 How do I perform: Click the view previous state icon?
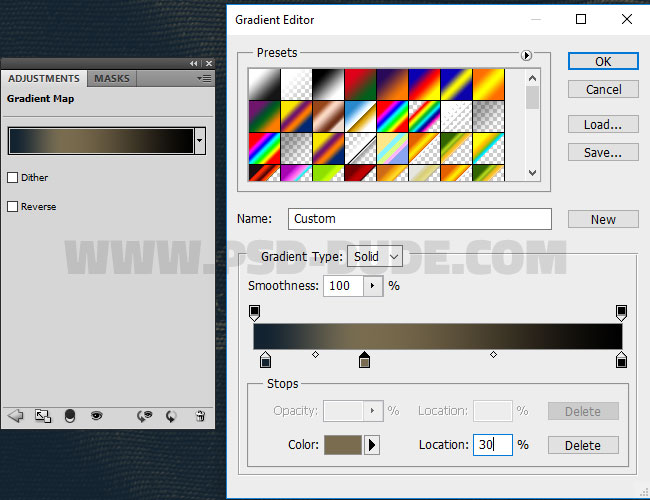(144, 416)
